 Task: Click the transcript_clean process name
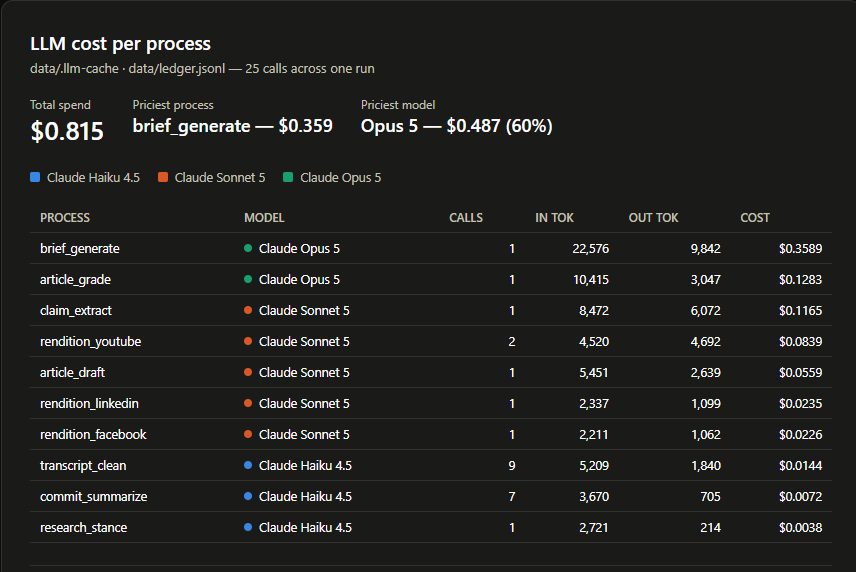[83, 466]
